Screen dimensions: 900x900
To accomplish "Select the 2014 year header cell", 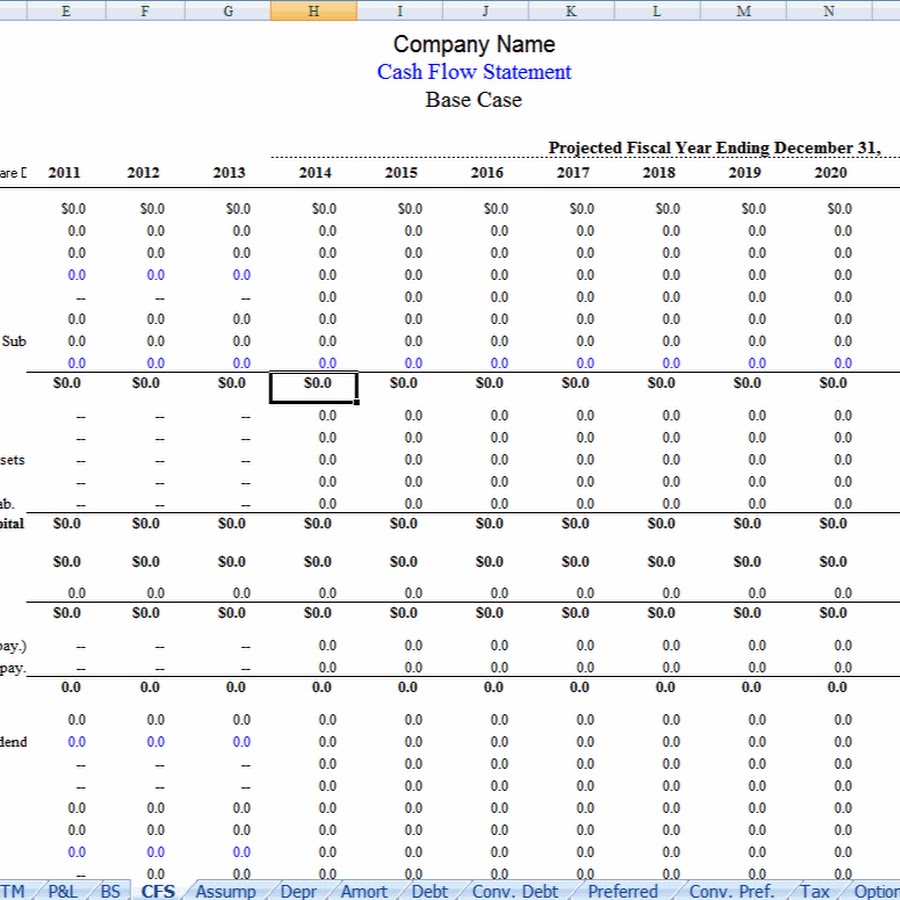I will [x=315, y=172].
